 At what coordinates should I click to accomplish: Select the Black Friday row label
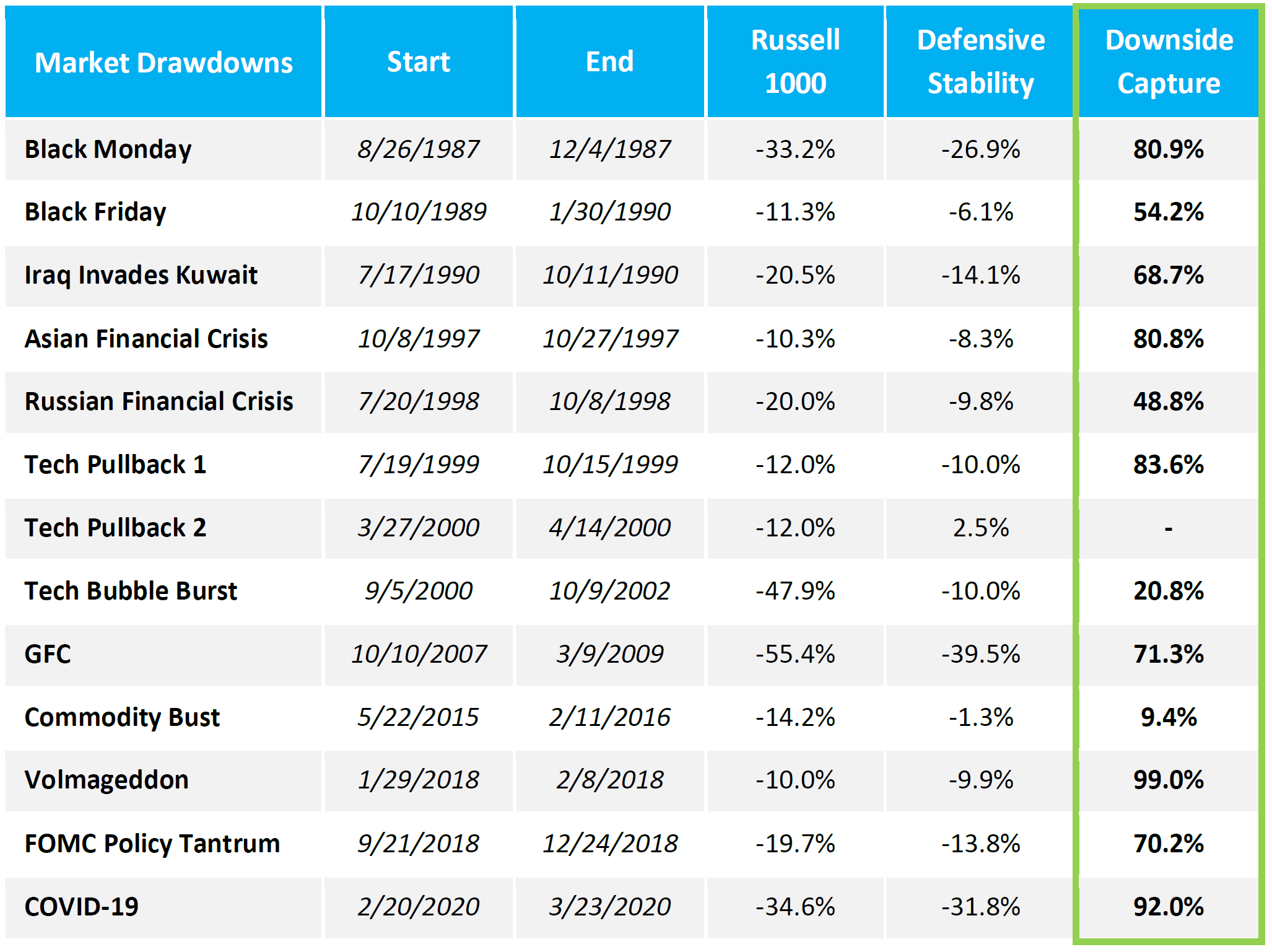[x=95, y=212]
